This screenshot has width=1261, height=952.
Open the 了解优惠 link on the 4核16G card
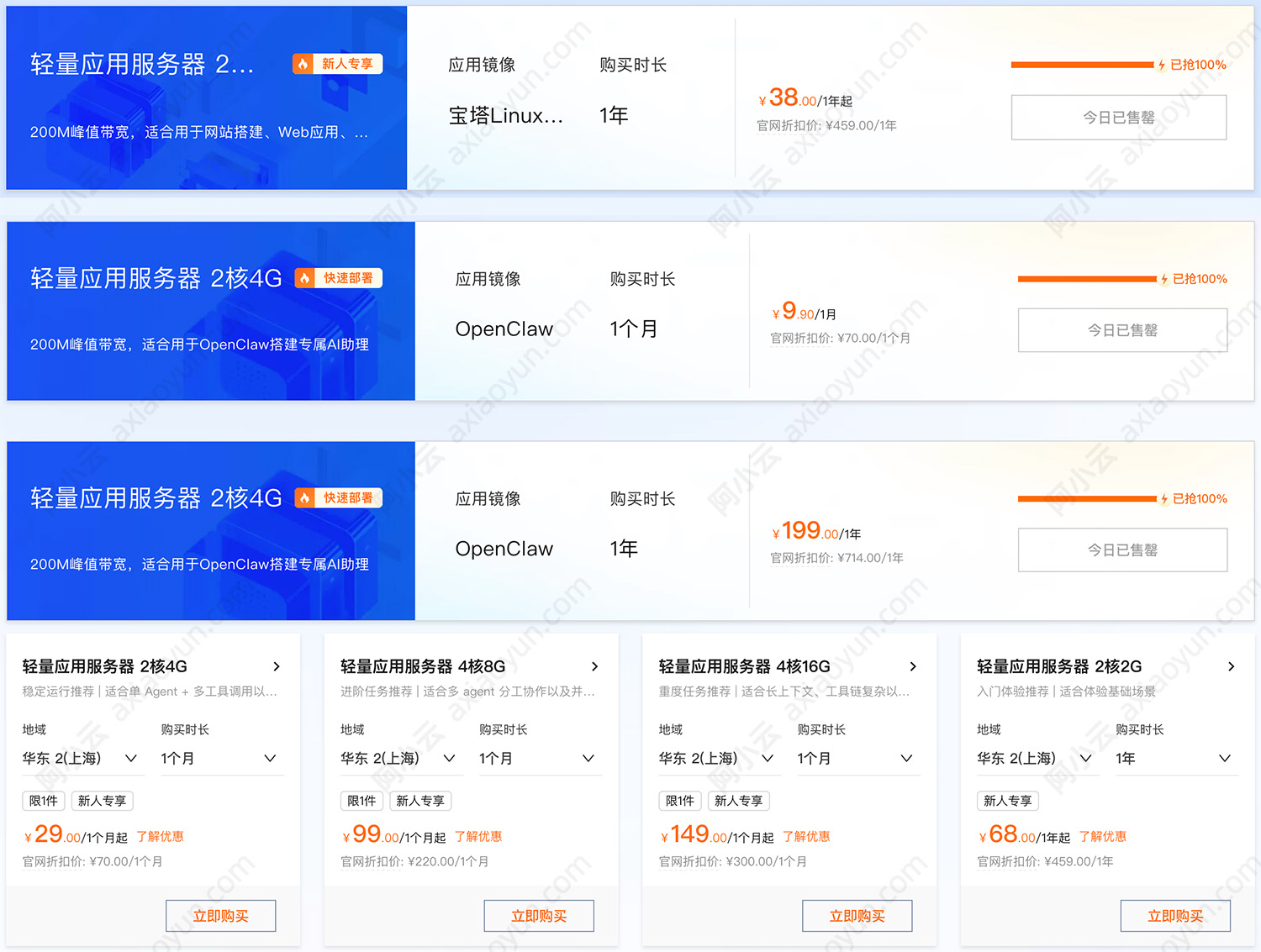(807, 836)
